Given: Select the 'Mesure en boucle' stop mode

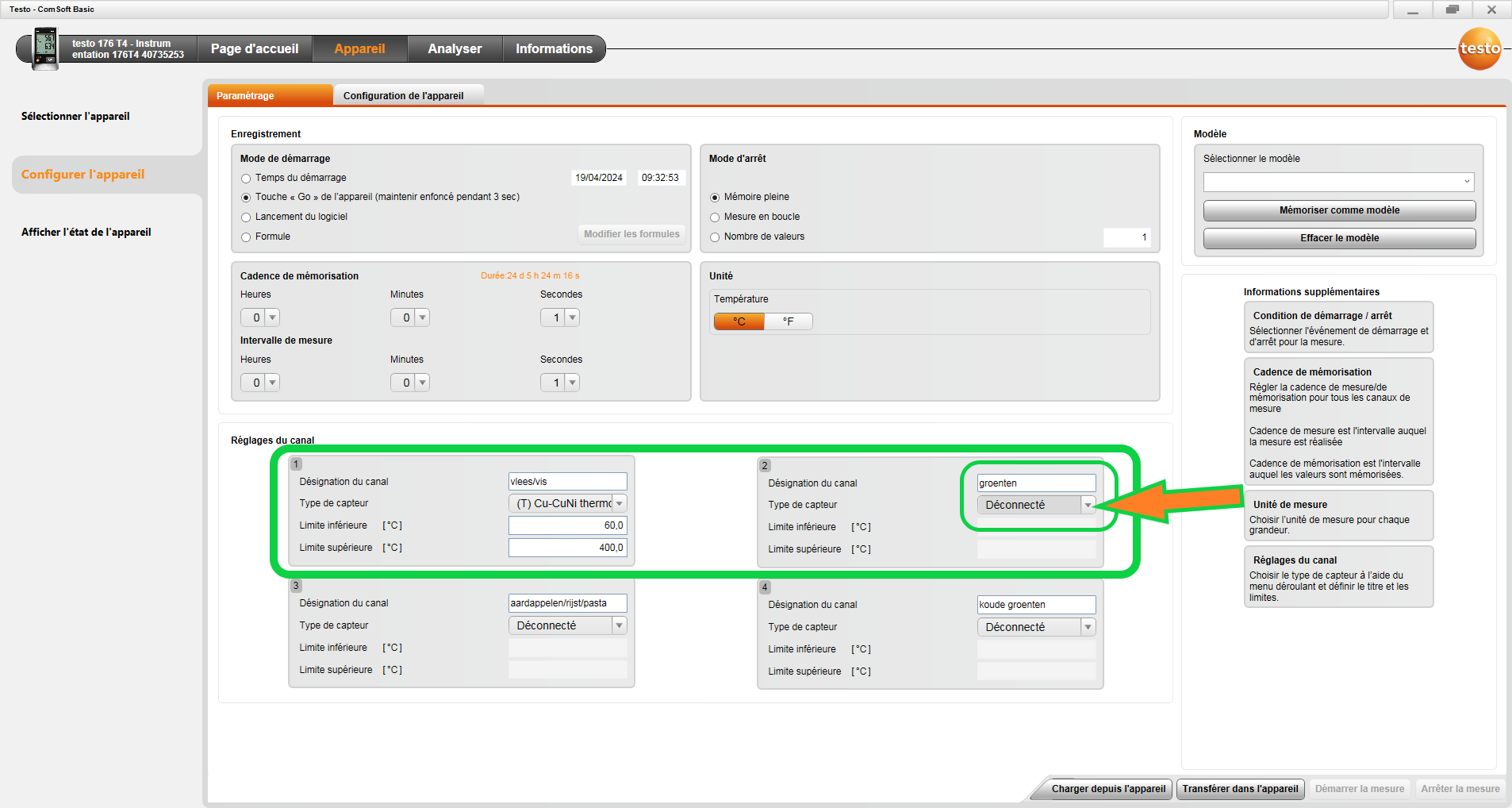Looking at the screenshot, I should click(x=715, y=217).
